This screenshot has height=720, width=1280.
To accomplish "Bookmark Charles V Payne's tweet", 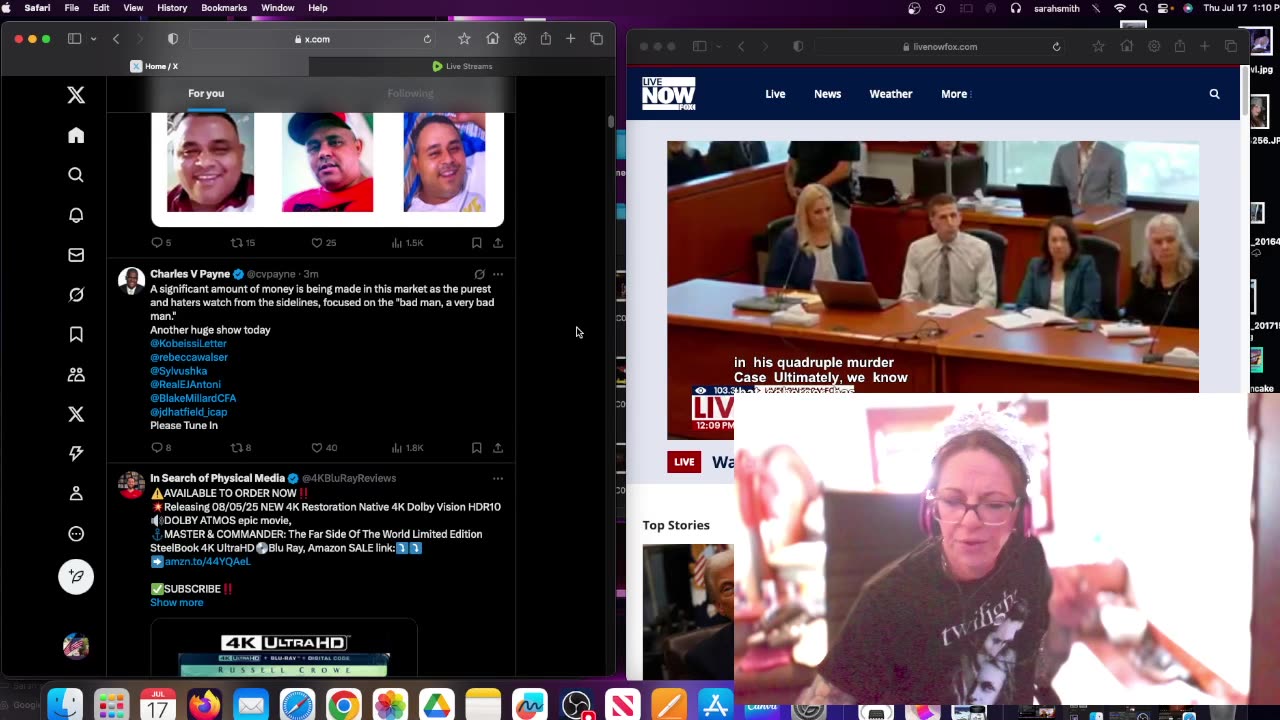I will tap(477, 448).
